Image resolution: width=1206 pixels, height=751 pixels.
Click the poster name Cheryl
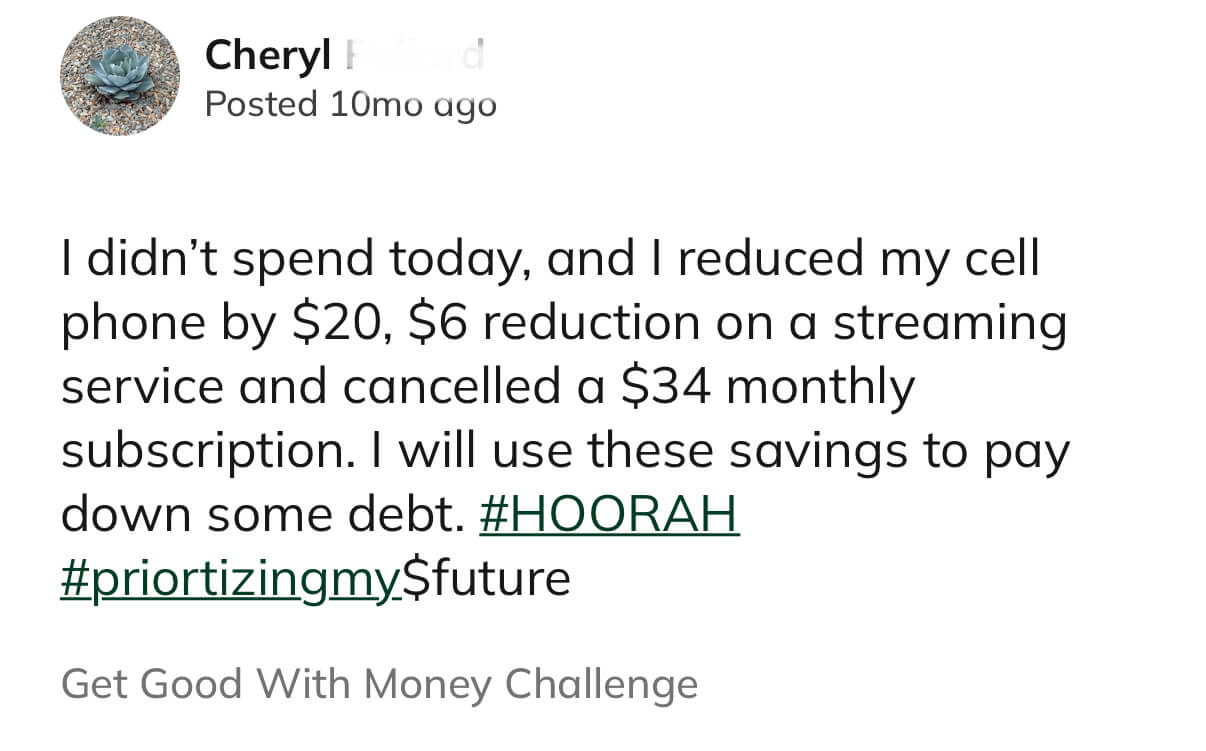(267, 56)
